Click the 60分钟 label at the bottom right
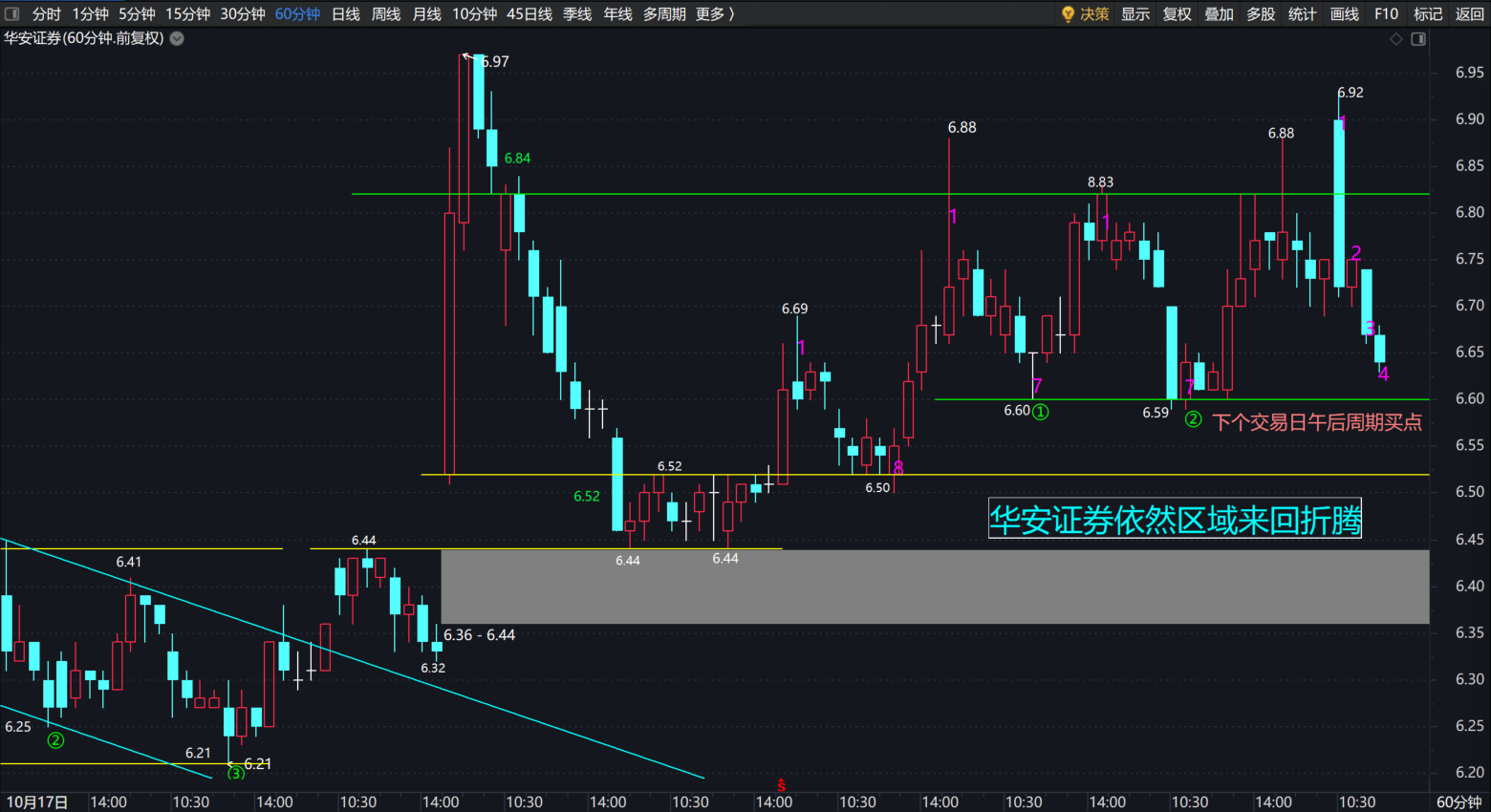 (1459, 802)
